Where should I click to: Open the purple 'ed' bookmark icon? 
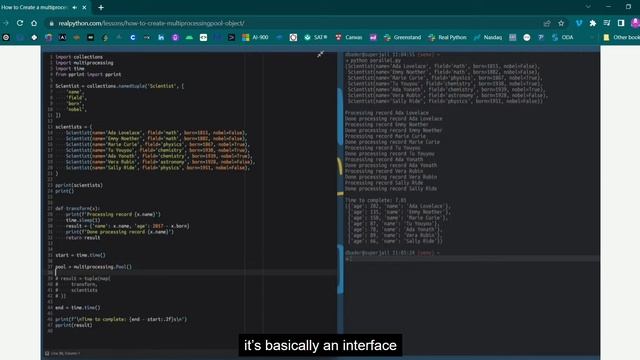tap(373, 37)
